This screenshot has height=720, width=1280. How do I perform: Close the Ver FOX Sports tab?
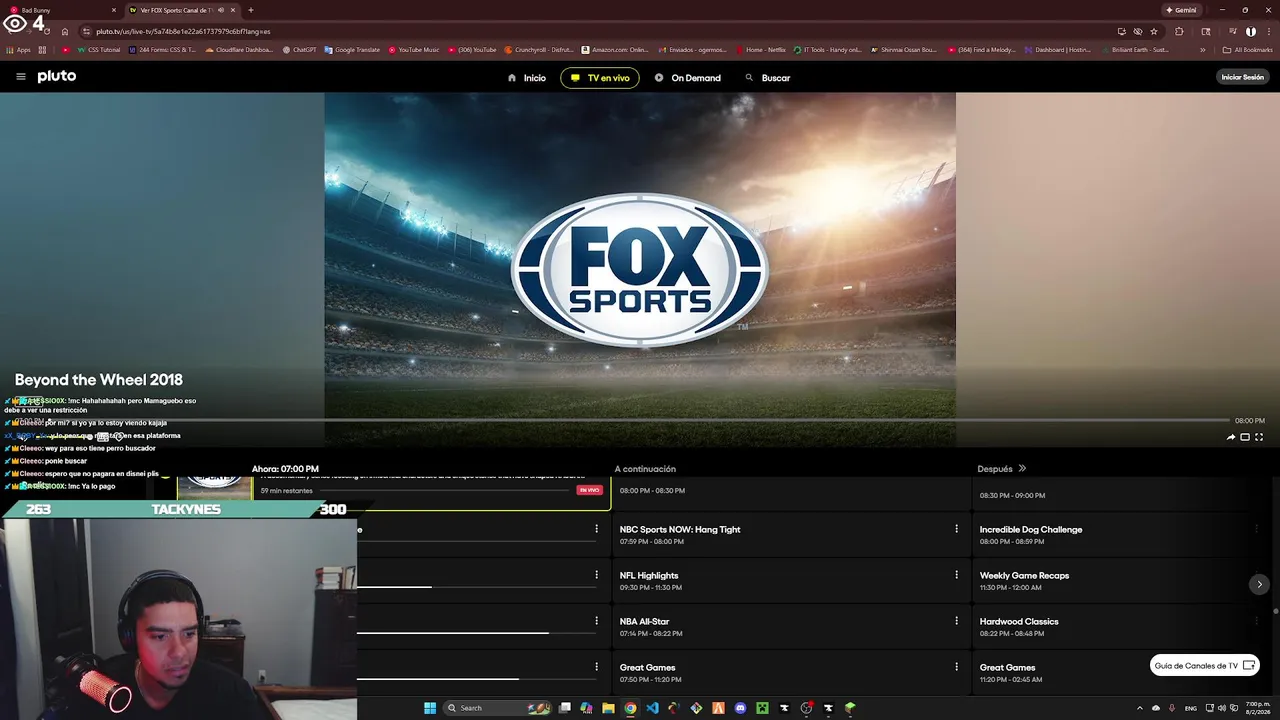(x=233, y=10)
